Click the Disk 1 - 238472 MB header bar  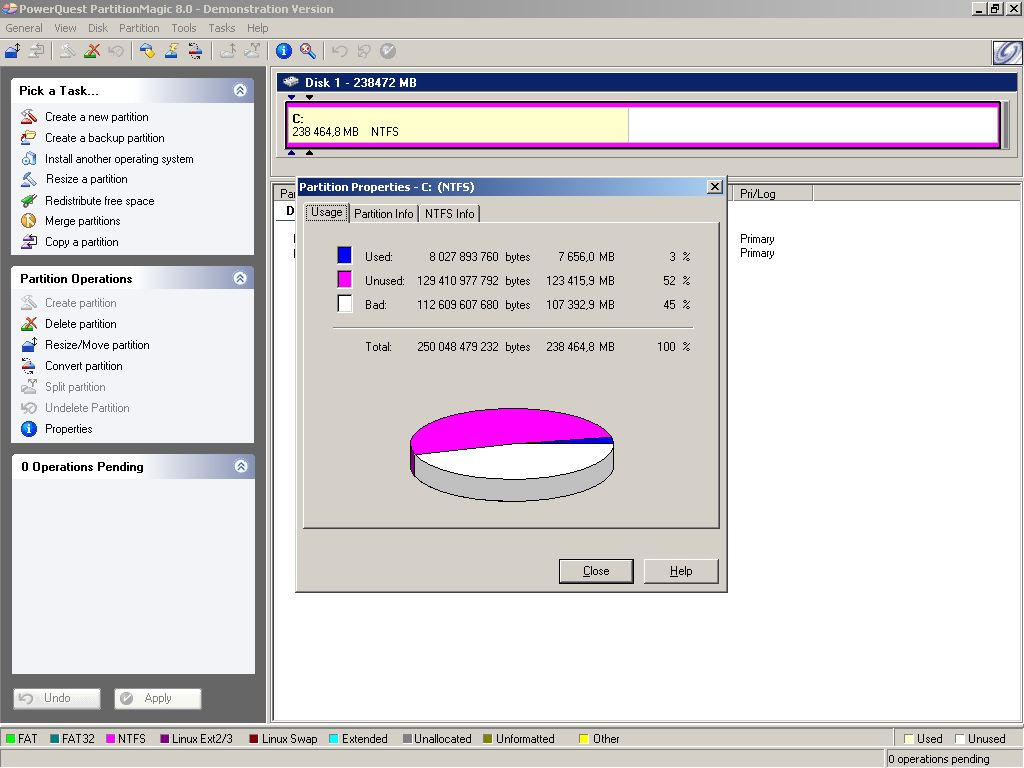coord(647,82)
